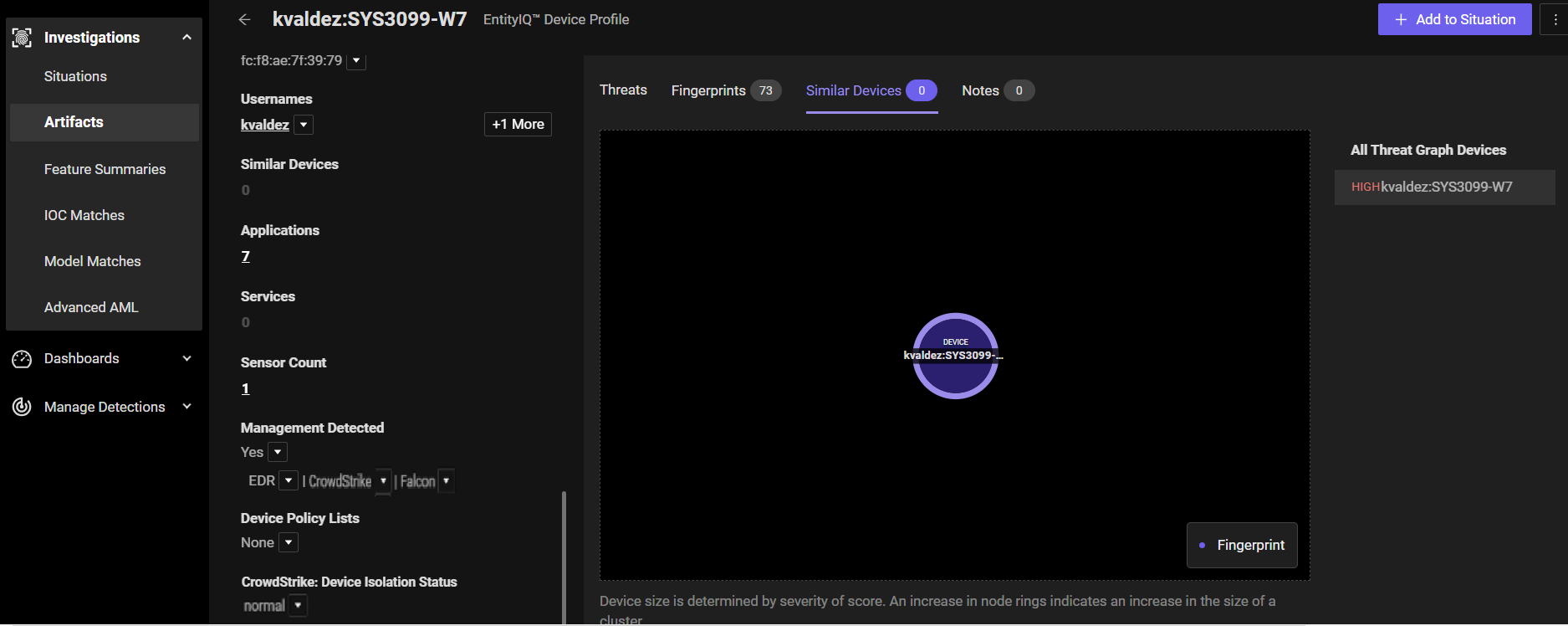Select kvaldez:SYS3099-W7 in Threat Graph Devices
This screenshot has width=1568, height=626.
pos(1445,187)
